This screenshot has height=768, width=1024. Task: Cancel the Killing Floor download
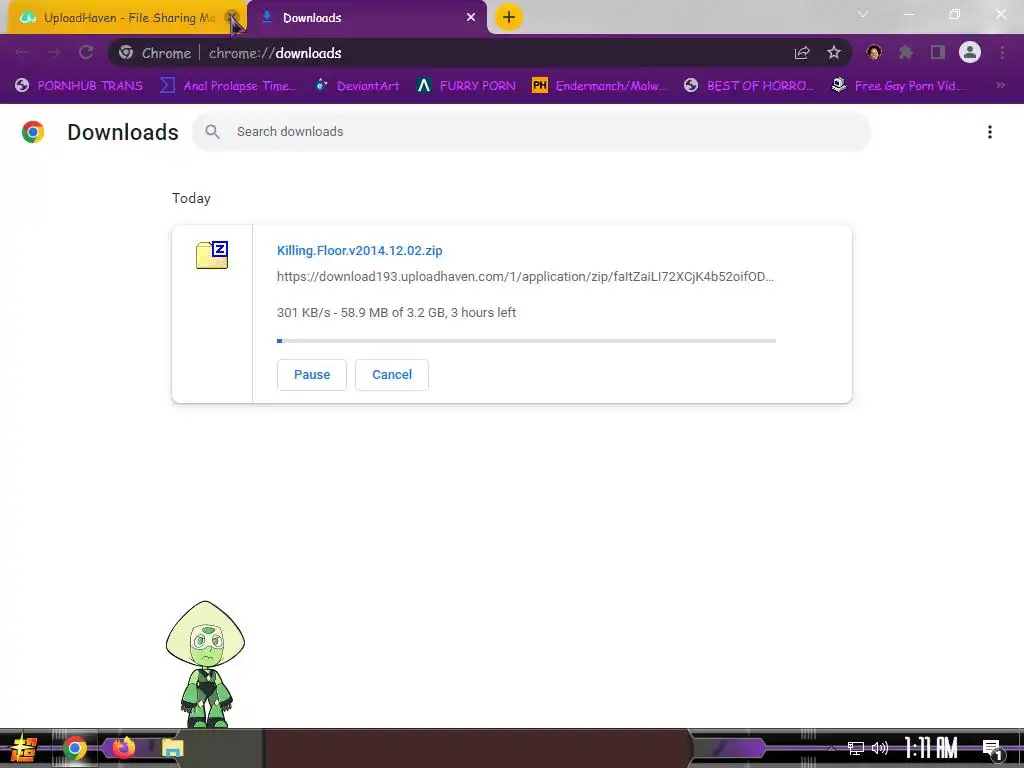coord(392,375)
